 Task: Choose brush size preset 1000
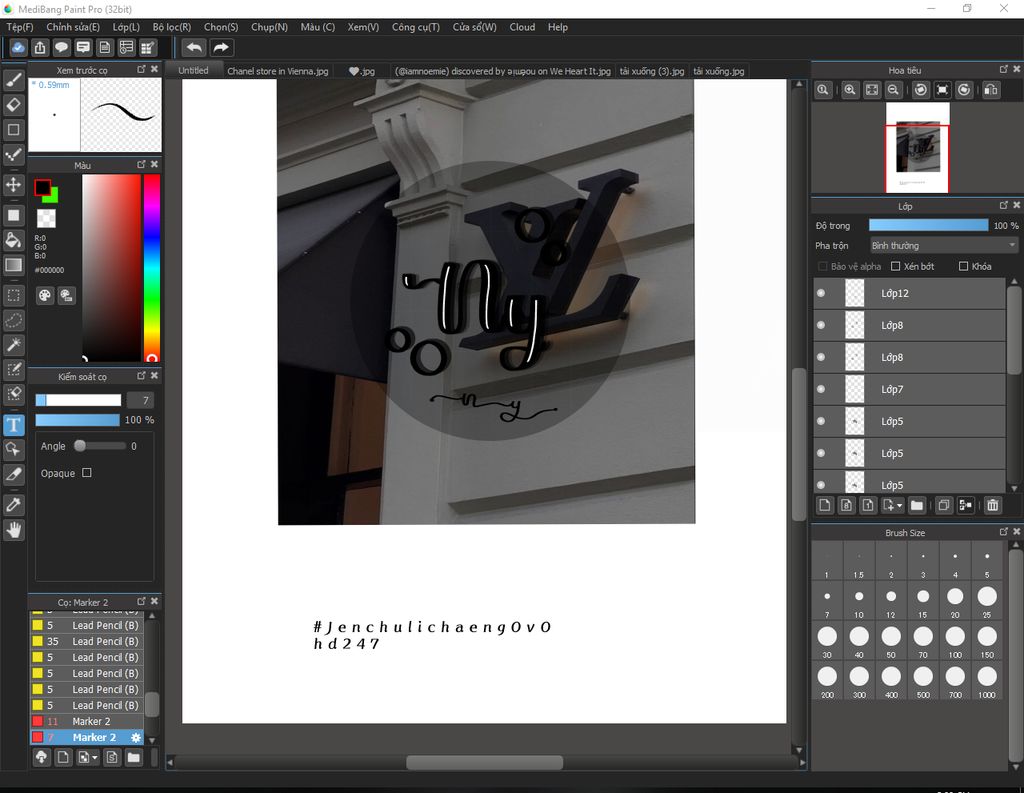point(987,681)
